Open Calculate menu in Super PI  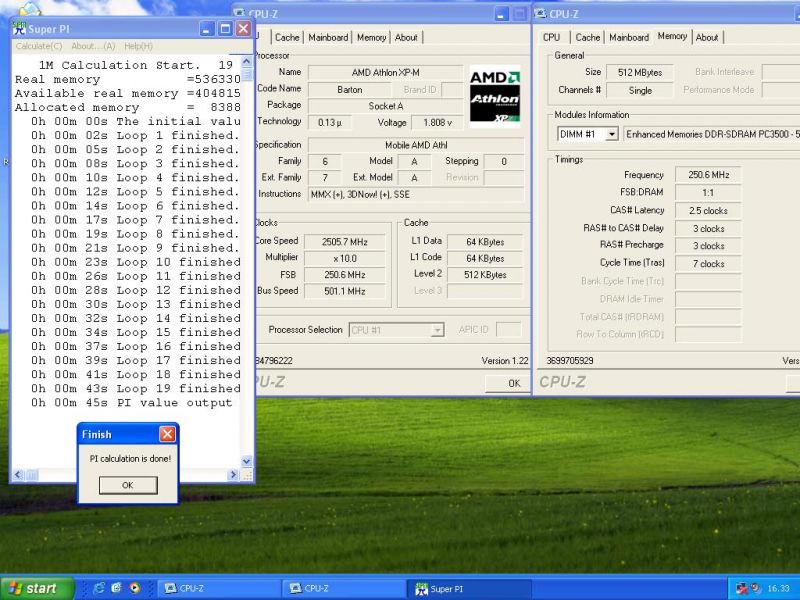(x=39, y=46)
